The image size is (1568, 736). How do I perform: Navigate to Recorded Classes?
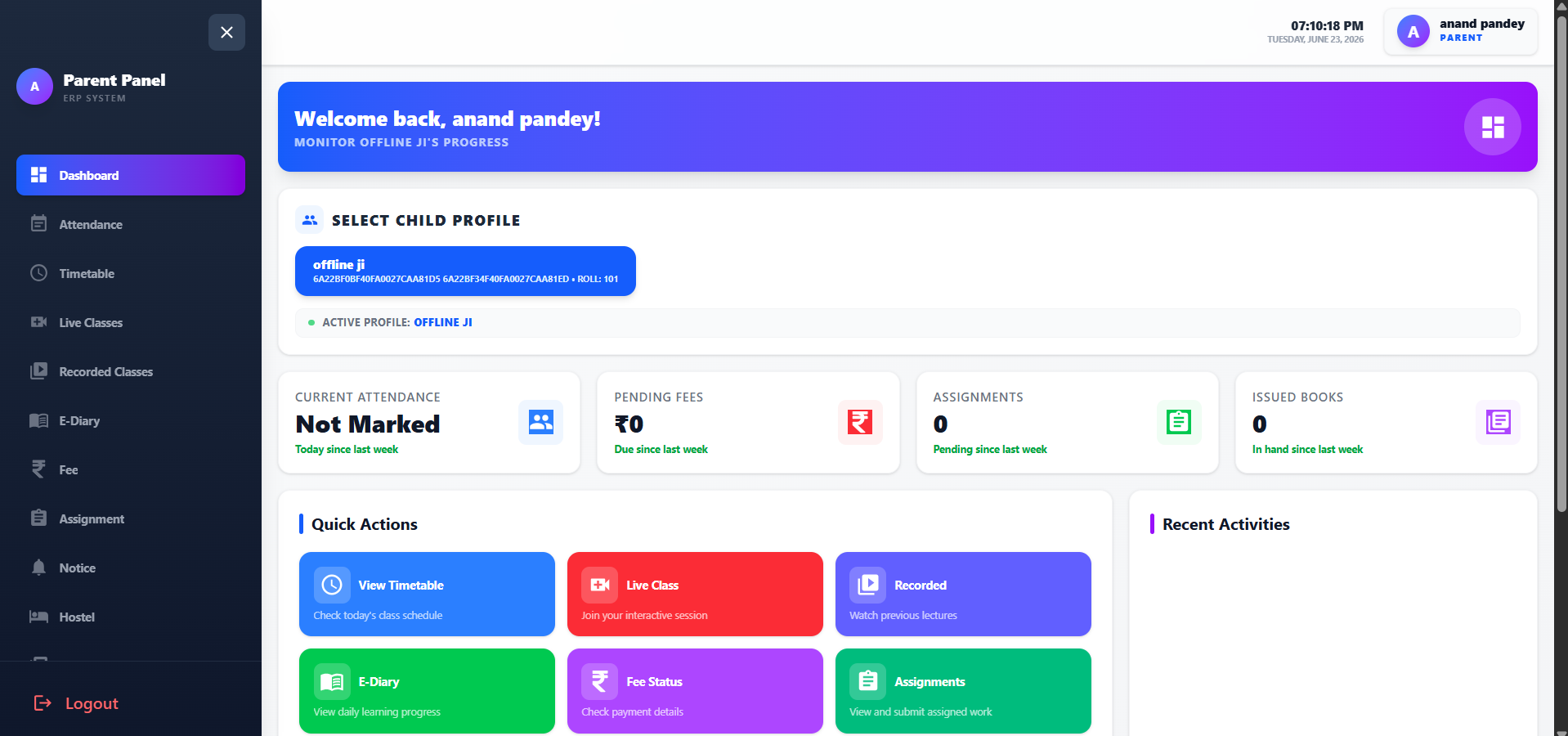131,371
